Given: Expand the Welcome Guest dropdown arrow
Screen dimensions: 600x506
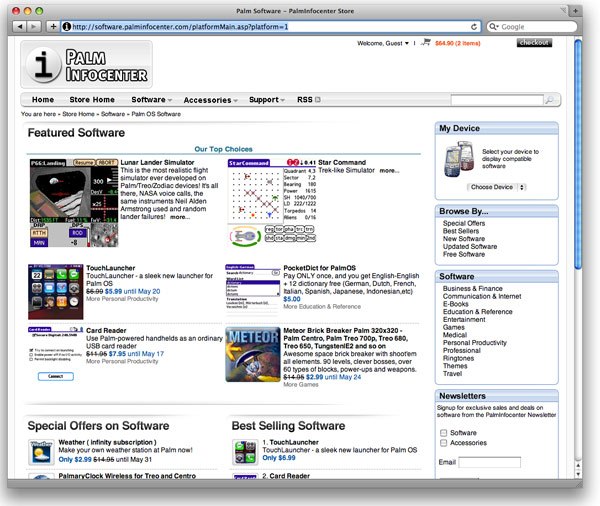Looking at the screenshot, I should tap(412, 44).
